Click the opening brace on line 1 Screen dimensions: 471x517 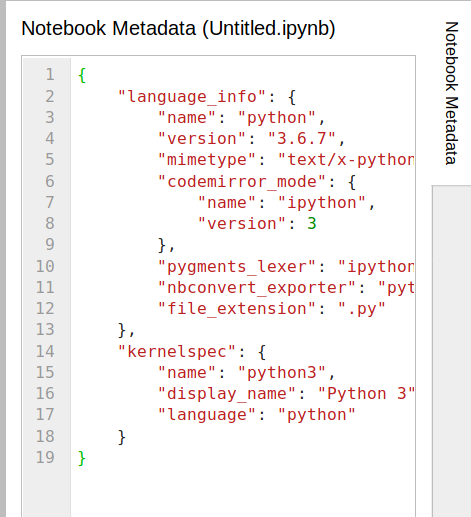82,75
